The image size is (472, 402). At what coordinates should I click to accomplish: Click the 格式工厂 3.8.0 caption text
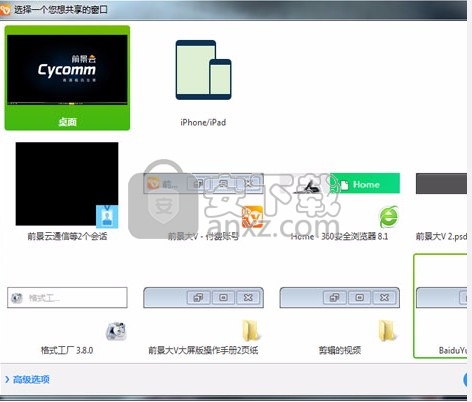[67, 350]
